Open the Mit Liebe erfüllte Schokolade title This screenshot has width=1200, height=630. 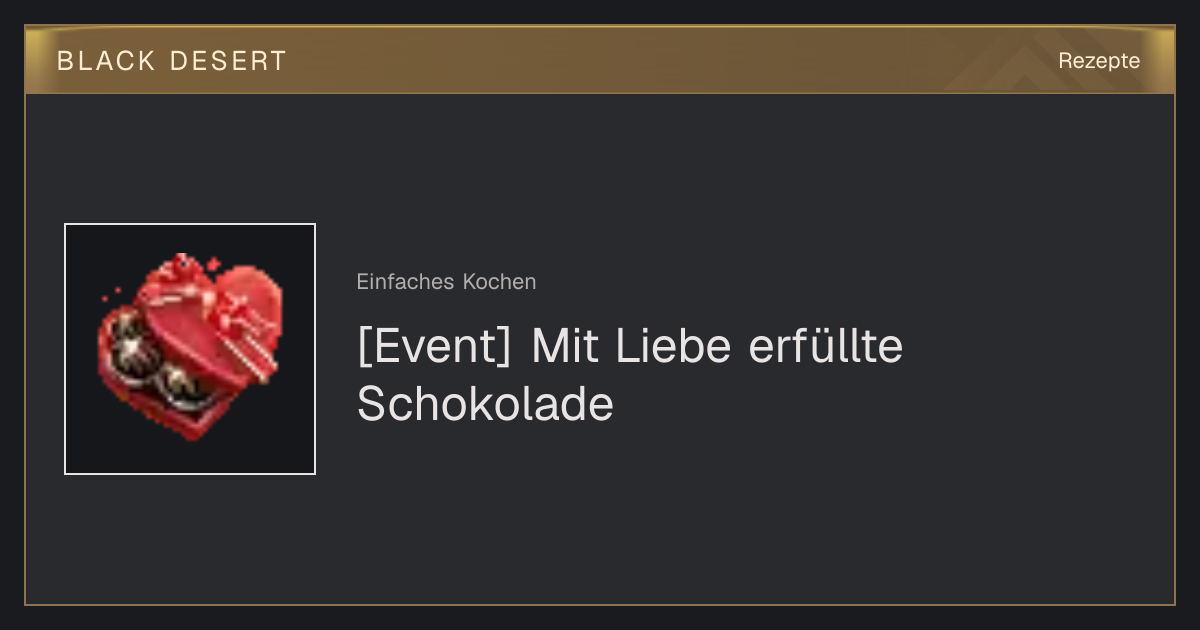pos(630,375)
